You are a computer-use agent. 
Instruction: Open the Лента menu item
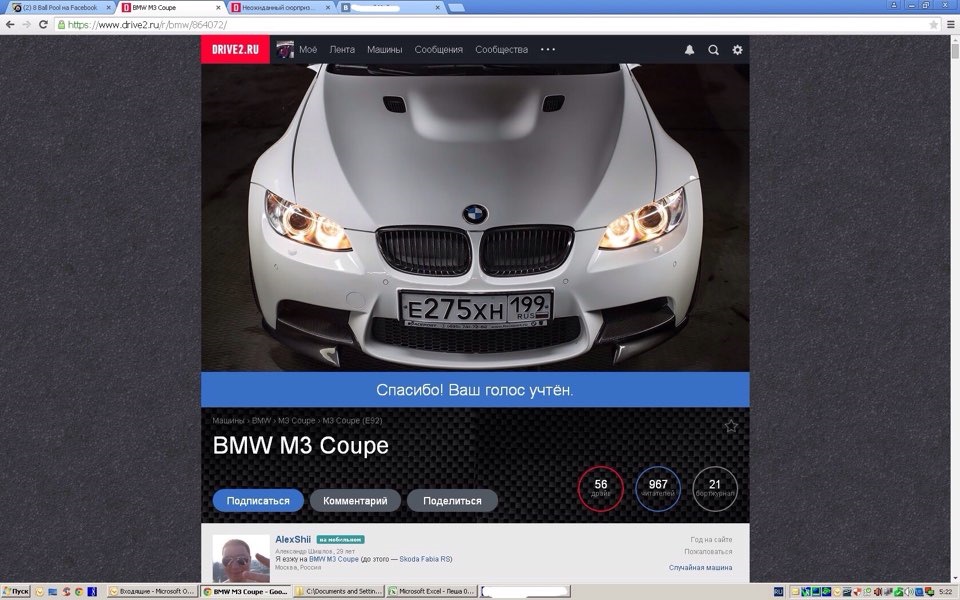342,50
